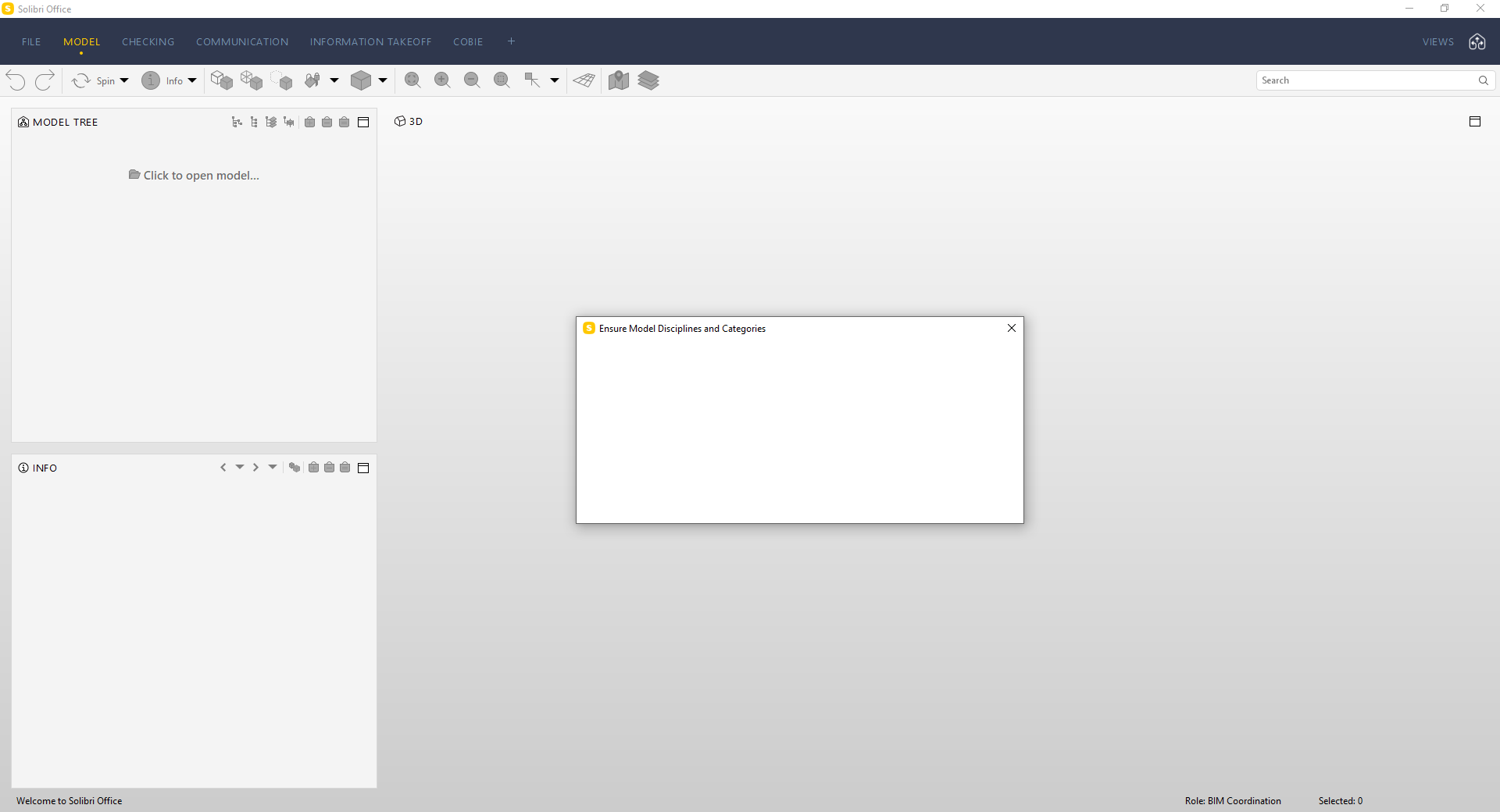
Task: Click first hierarchy icon in Model Tree header
Action: coord(237,122)
